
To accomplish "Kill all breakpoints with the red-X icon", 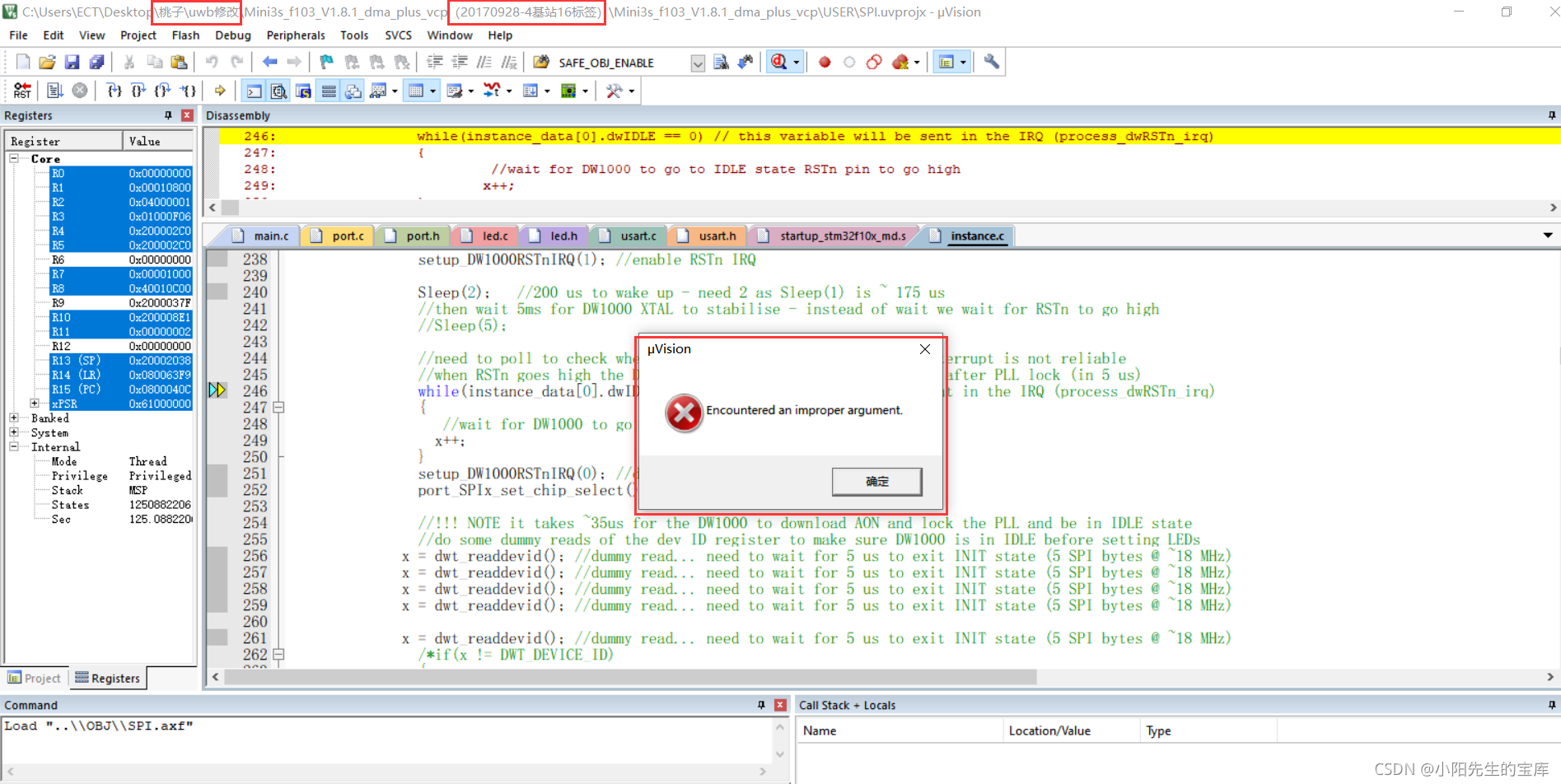I will click(x=900, y=62).
